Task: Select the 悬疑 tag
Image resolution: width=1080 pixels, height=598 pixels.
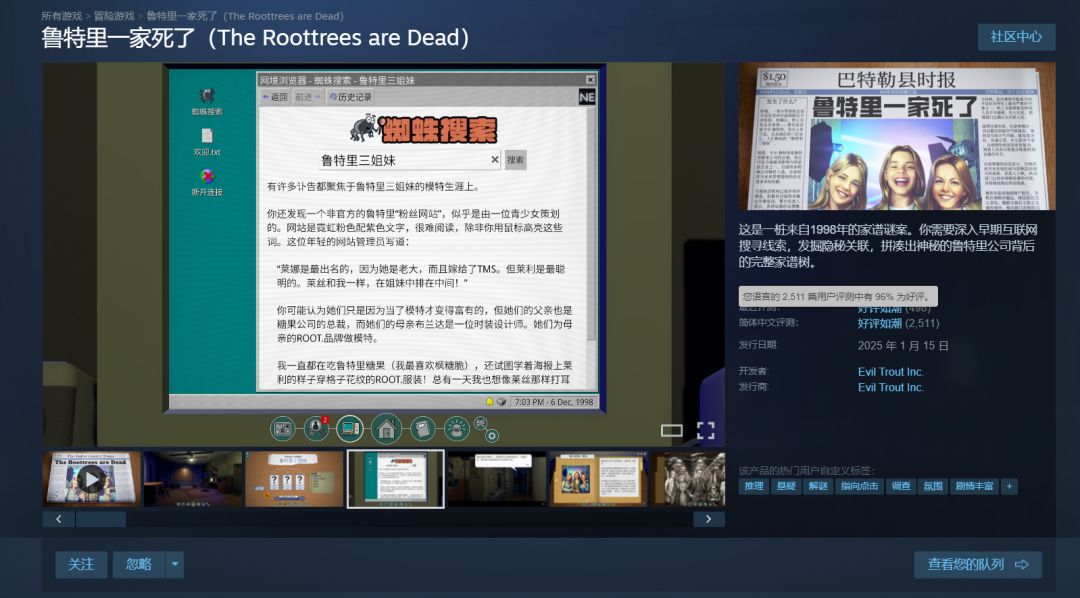Action: pos(786,486)
